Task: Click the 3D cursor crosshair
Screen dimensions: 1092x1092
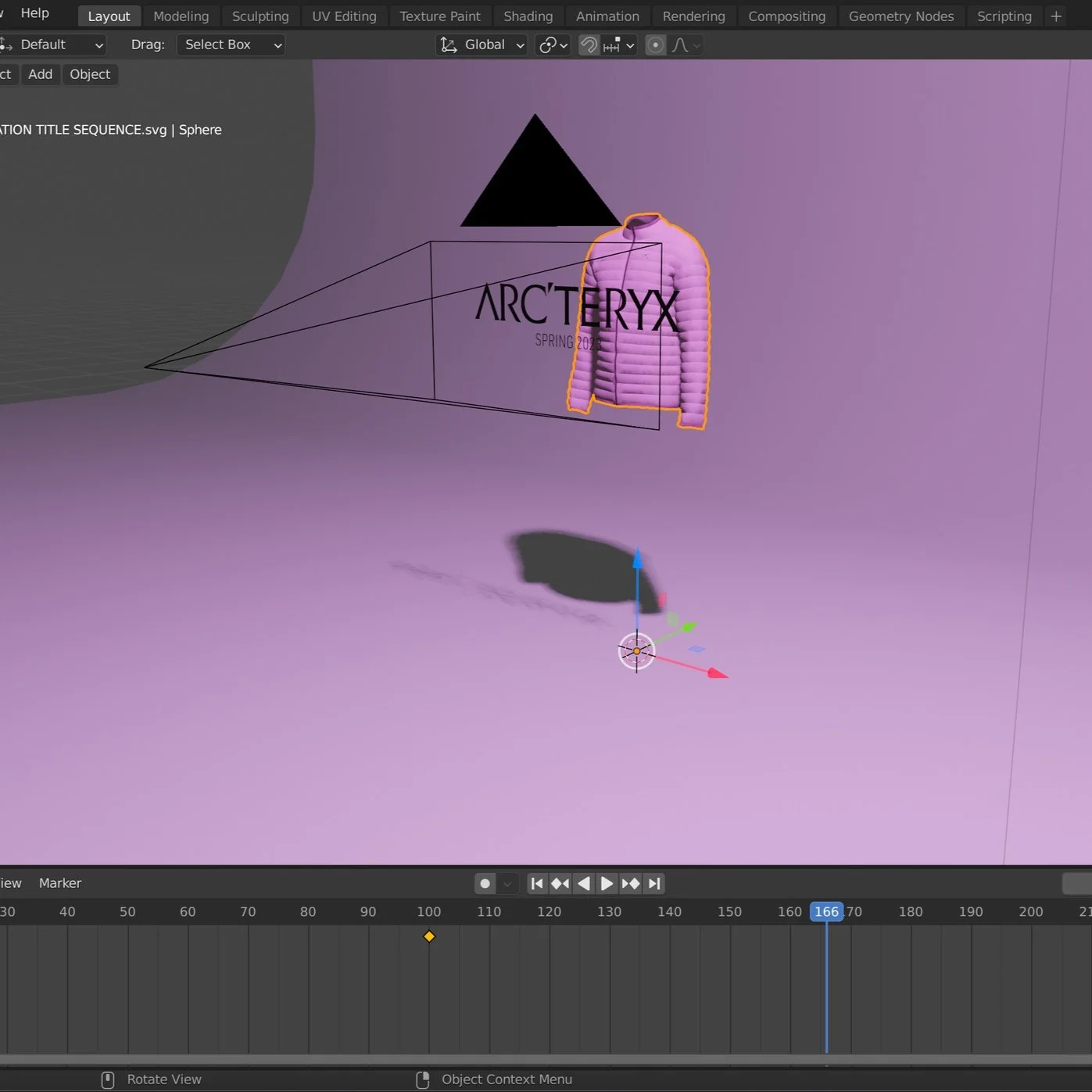Action: click(x=636, y=651)
